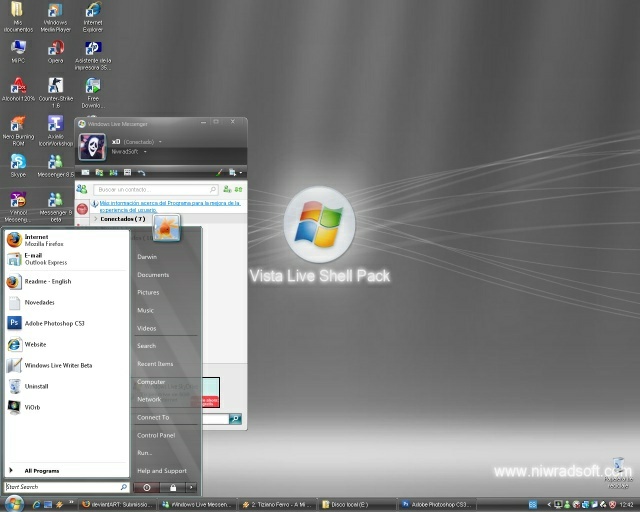Launch Adobe Photoshop CS3 from Start menu
Image resolution: width=640 pixels, height=512 pixels.
pyautogui.click(x=67, y=323)
